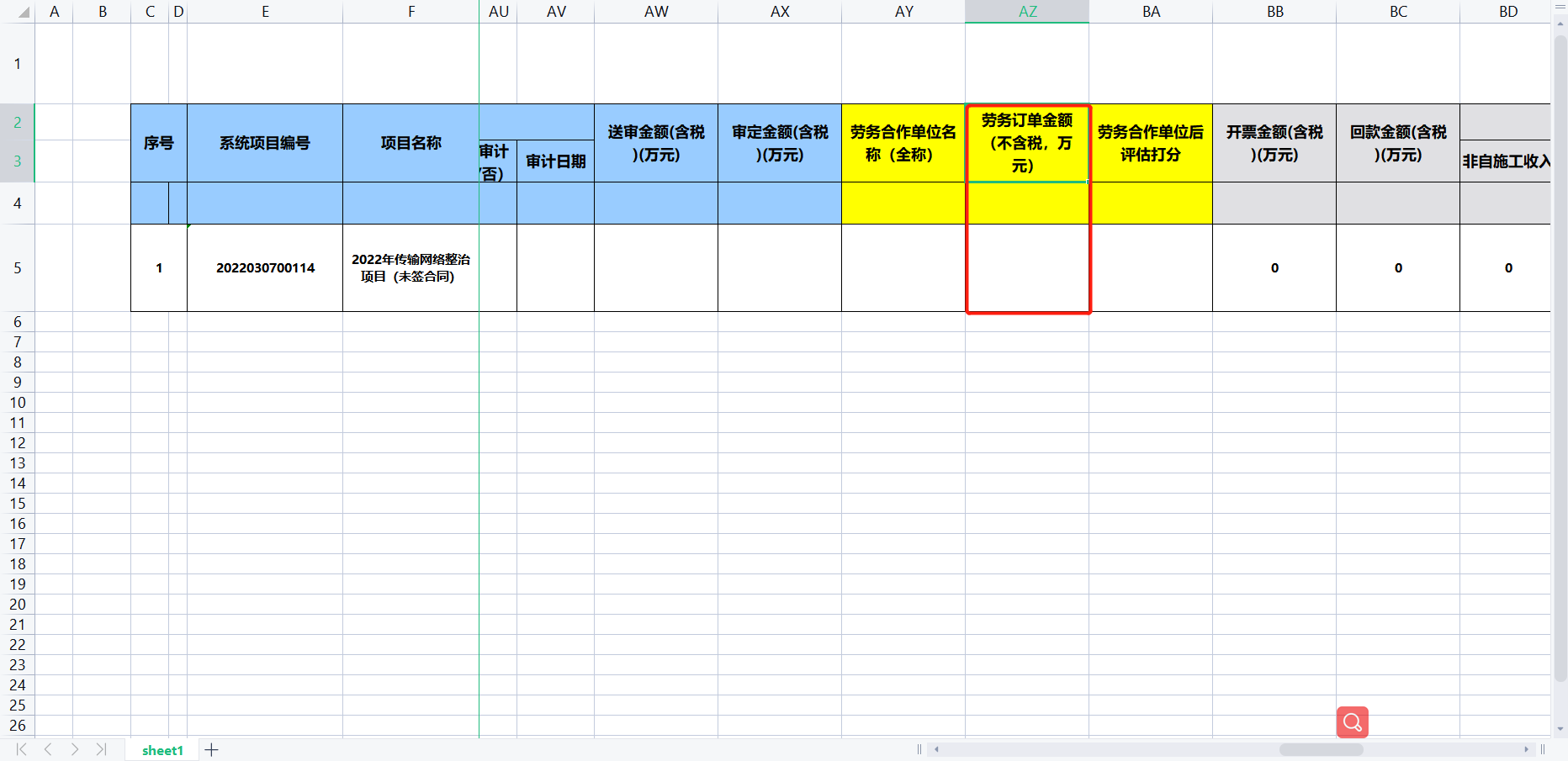Viewport: 1568px width, 761px height.
Task: Select row 1 header
Action: (x=17, y=64)
